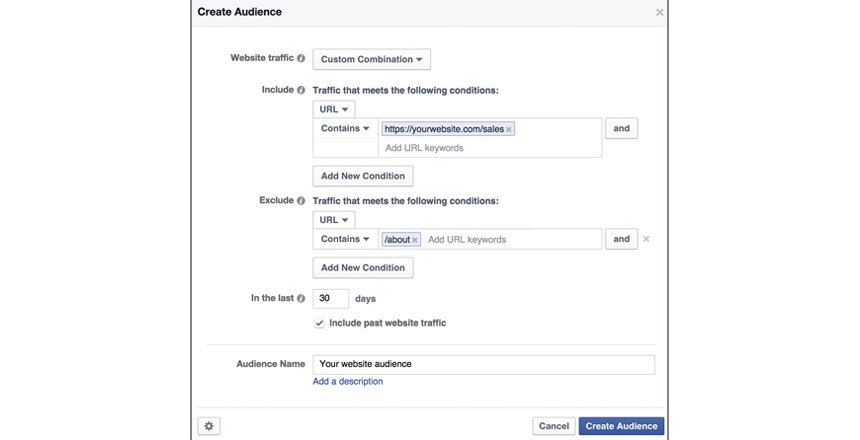Click info icon beside Exclude label
The width and height of the screenshot is (860, 440).
(x=301, y=200)
